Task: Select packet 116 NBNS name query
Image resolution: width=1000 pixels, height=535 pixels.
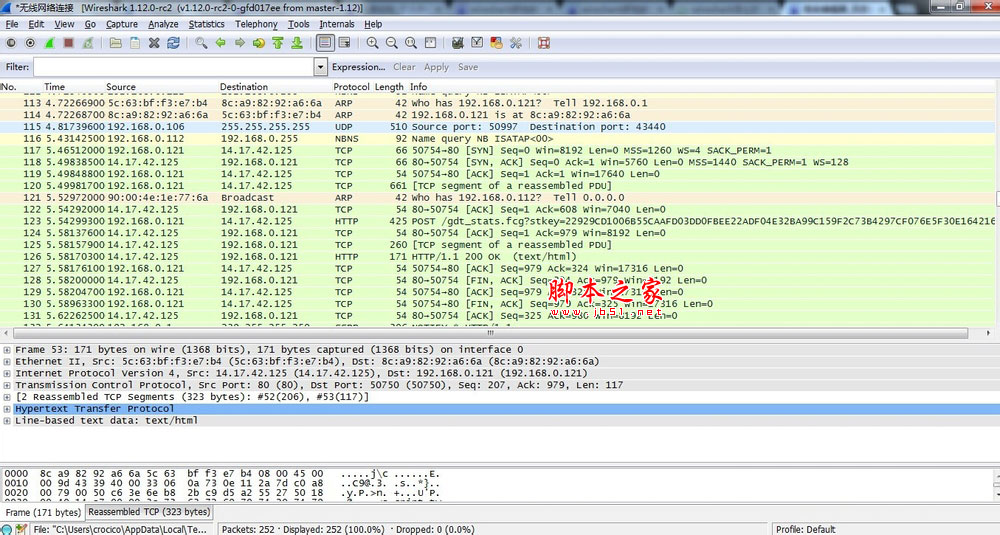Action: coord(497,138)
